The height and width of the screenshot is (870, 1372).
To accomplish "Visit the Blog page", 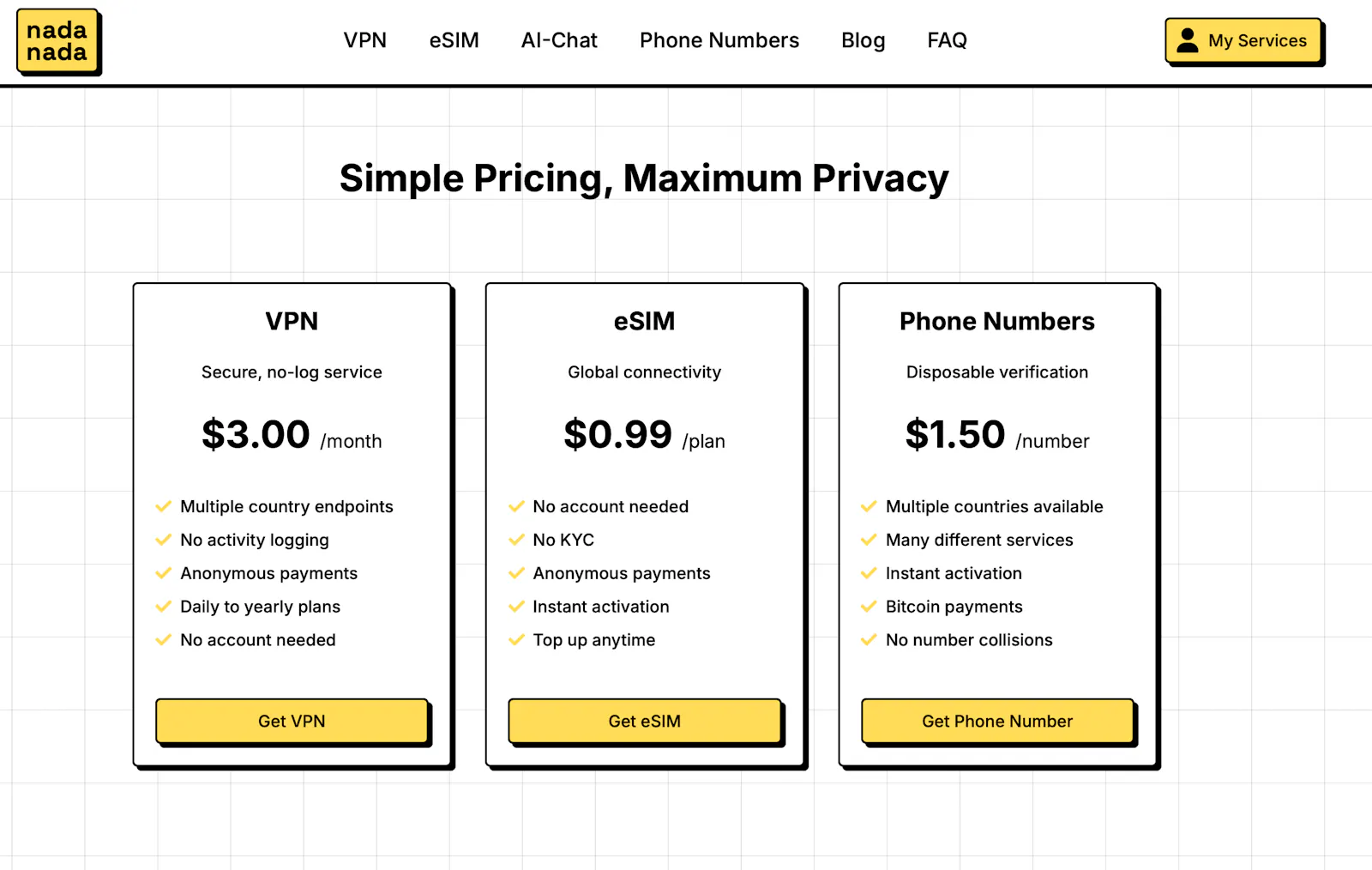I will [x=863, y=40].
